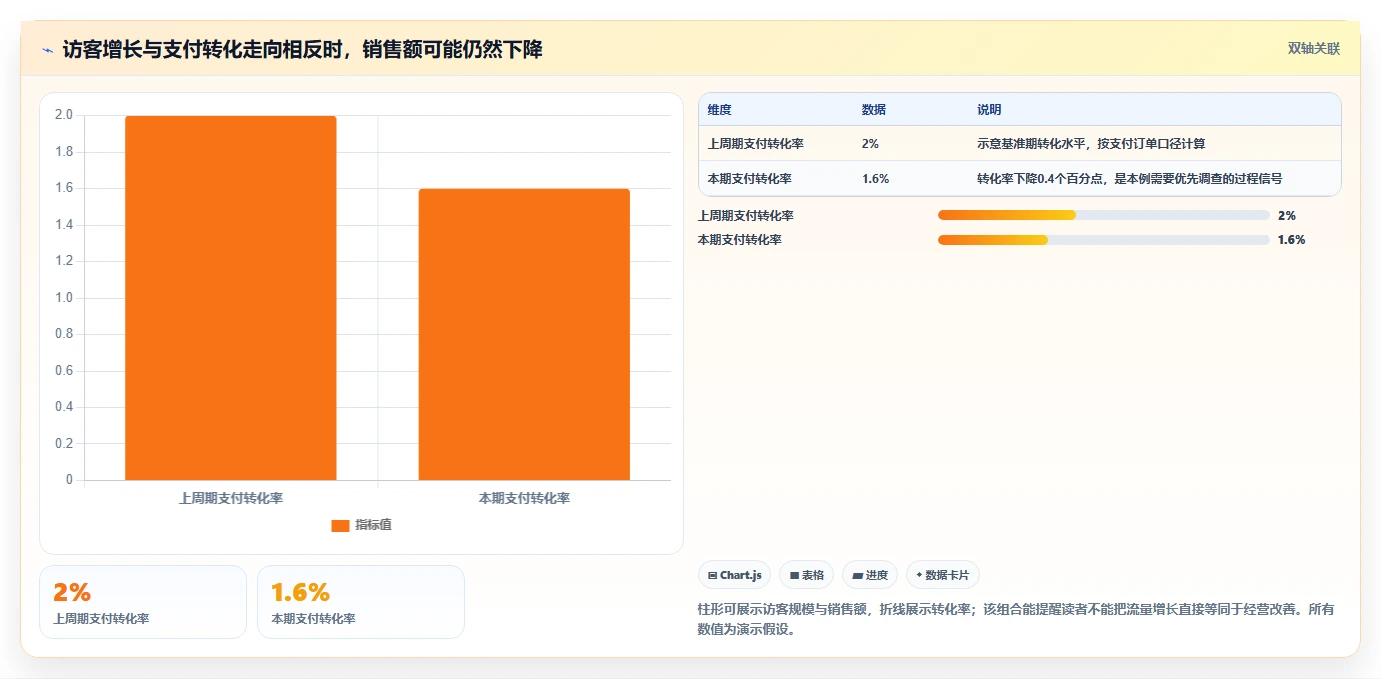The height and width of the screenshot is (679, 1381).
Task: Click the 数据 column header
Action: (x=873, y=110)
